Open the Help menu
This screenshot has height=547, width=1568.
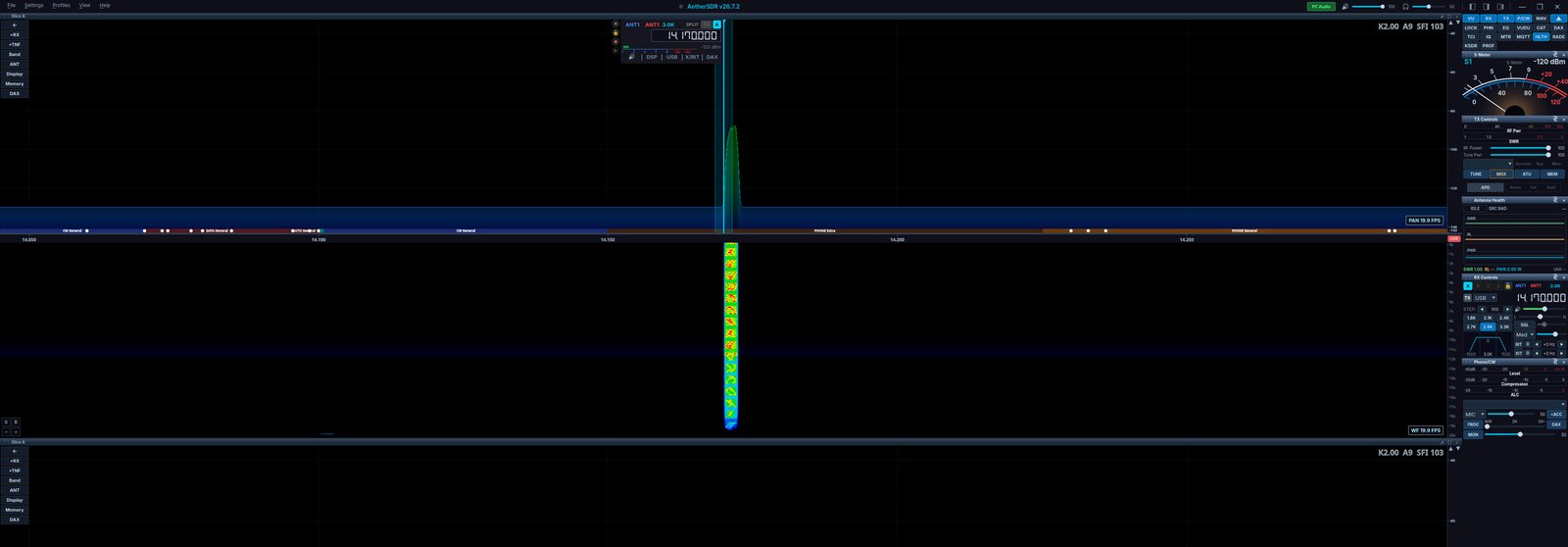pyautogui.click(x=105, y=5)
